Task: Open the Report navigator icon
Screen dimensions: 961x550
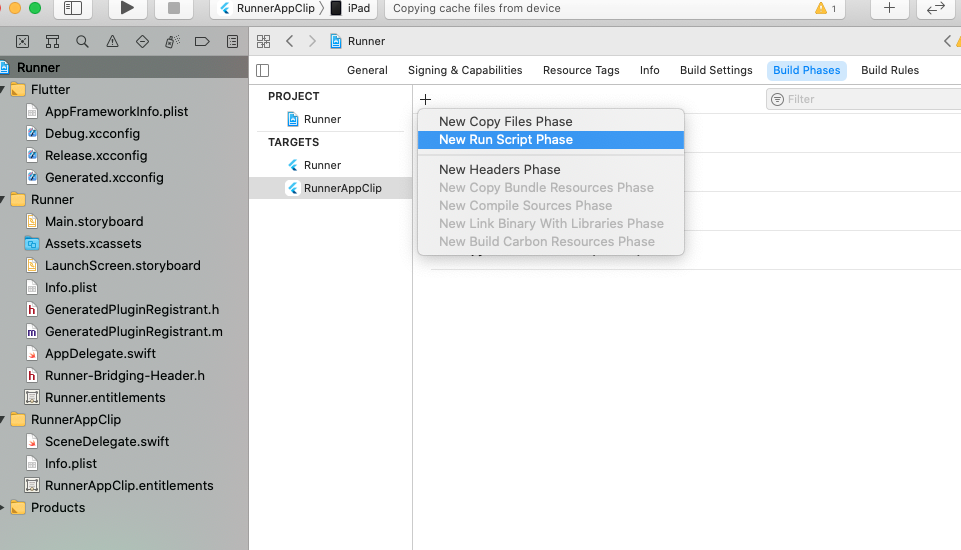Action: pos(232,42)
